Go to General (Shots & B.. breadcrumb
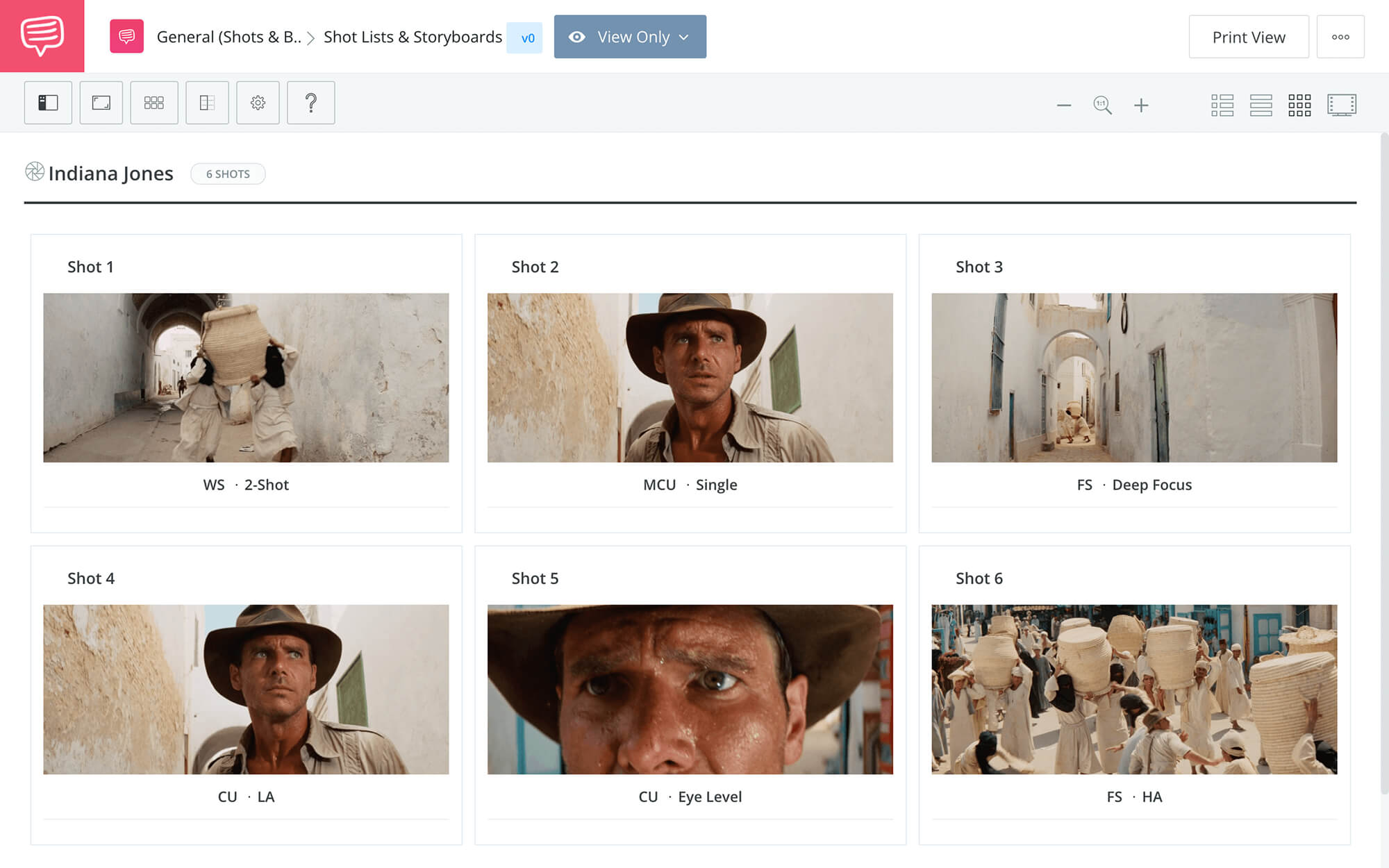The image size is (1389, 868). [228, 37]
